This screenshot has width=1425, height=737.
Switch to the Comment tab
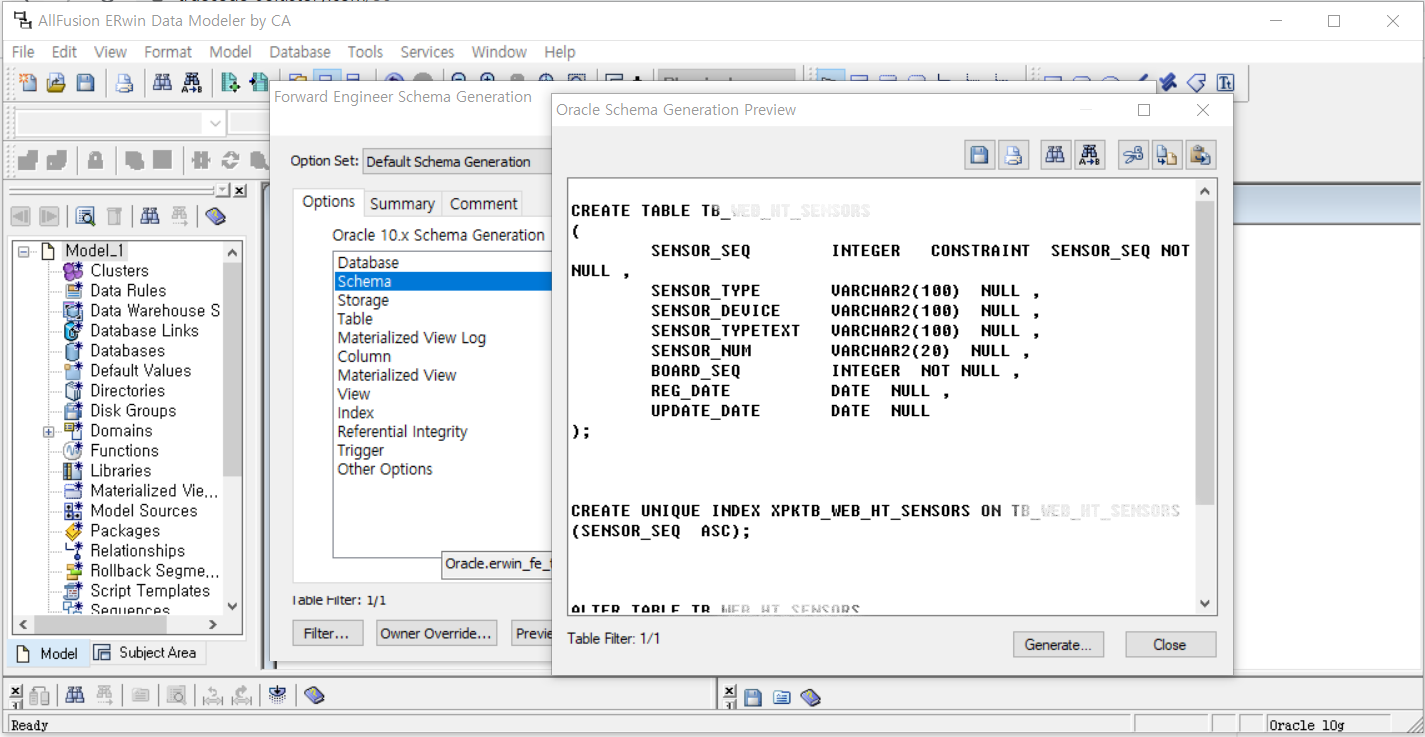483,204
